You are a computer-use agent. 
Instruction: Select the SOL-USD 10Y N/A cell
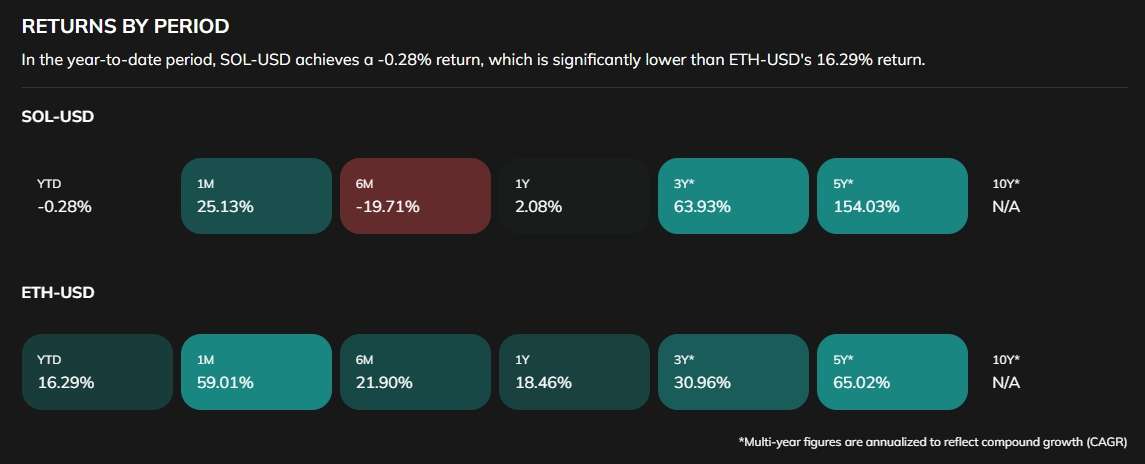[1050, 196]
